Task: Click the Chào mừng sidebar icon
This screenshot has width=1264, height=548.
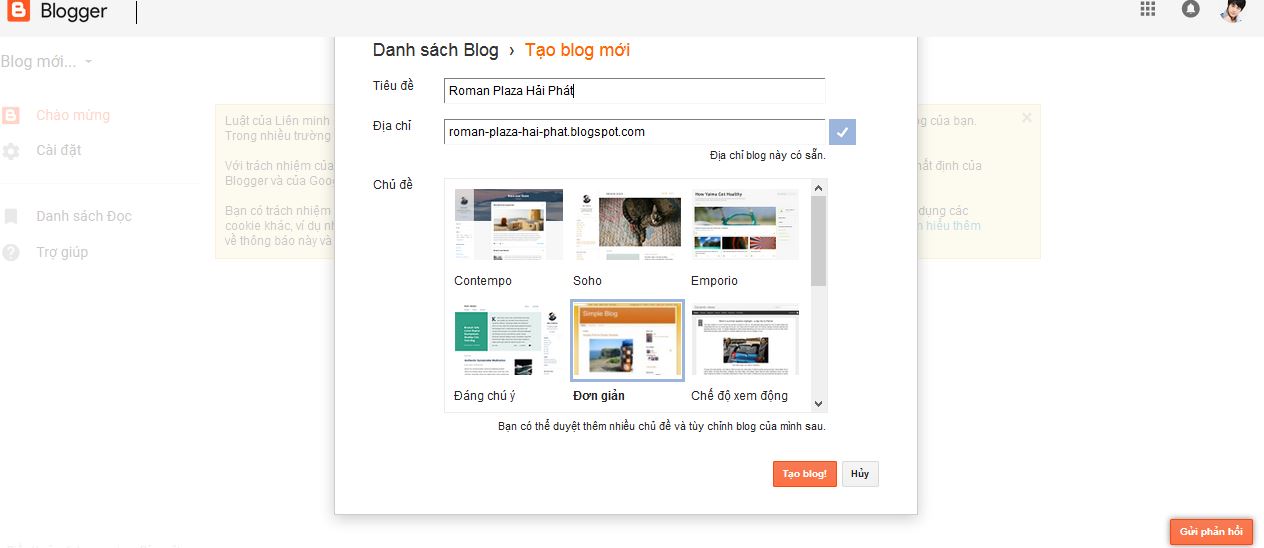Action: (x=11, y=115)
